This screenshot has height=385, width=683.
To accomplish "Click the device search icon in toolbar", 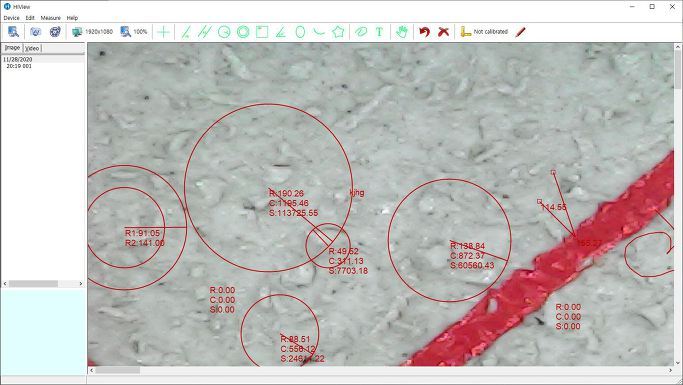I will 13,32.
